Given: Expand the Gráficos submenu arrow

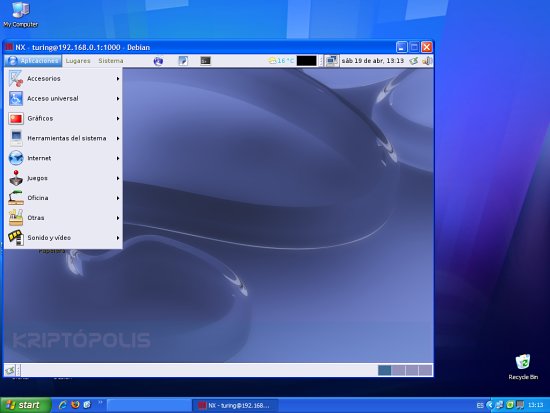Looking at the screenshot, I should click(x=118, y=119).
